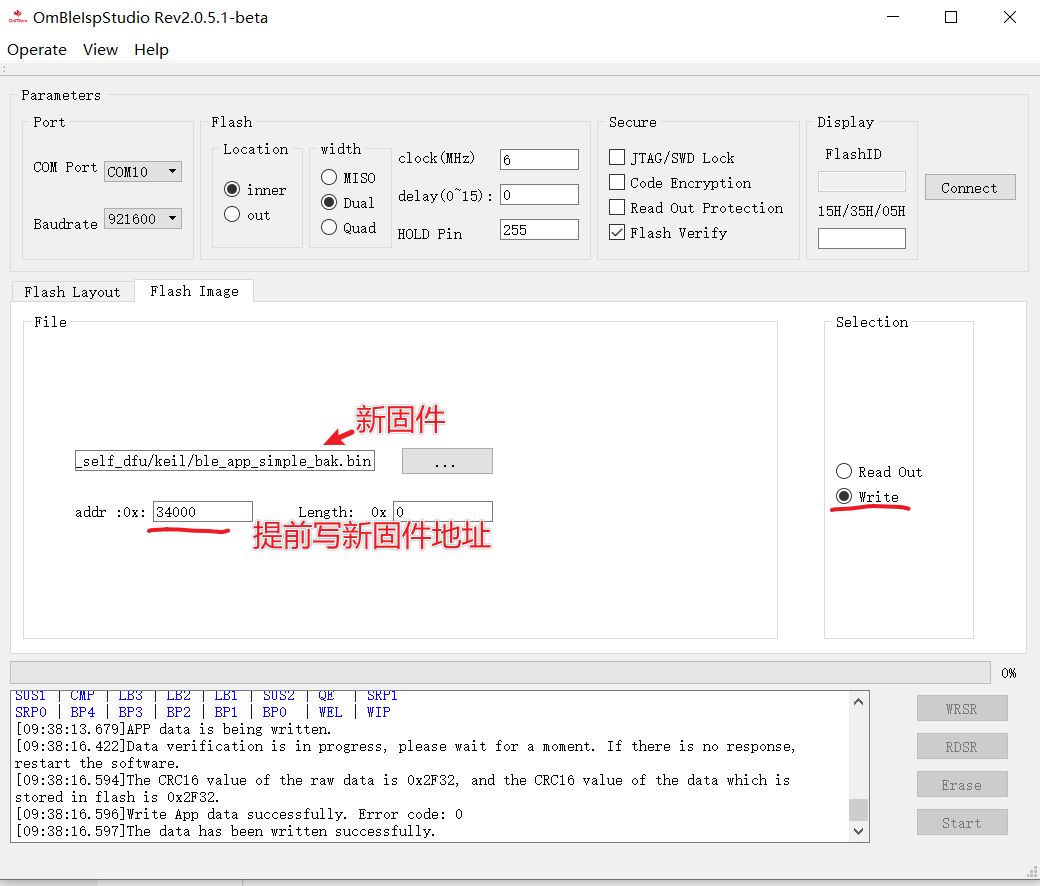Click the OmBleIspStudio app icon in title bar
Screen dimensions: 1040x886
(17, 17)
